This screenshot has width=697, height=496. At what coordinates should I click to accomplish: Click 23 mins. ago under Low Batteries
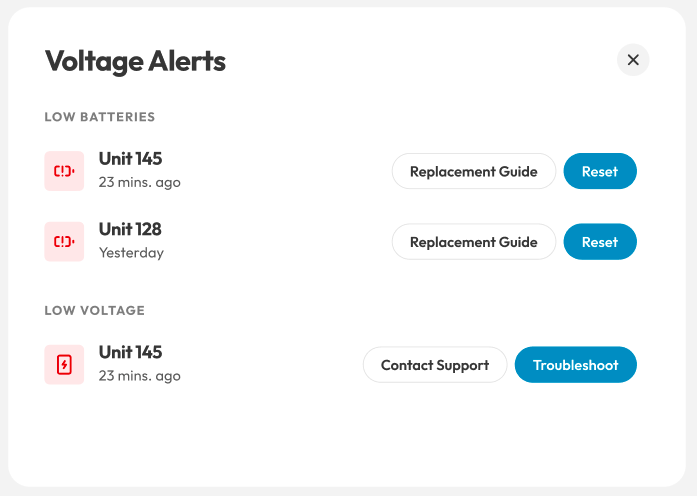[140, 182]
